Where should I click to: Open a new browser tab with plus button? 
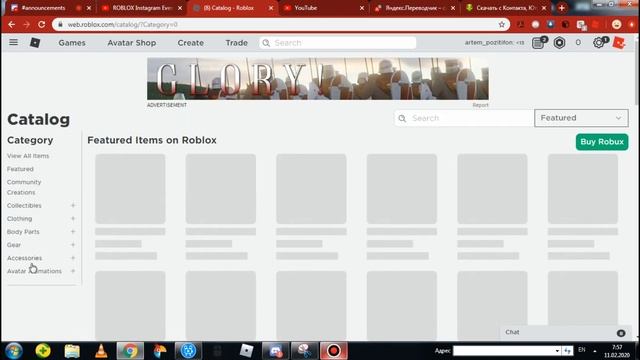click(x=562, y=8)
